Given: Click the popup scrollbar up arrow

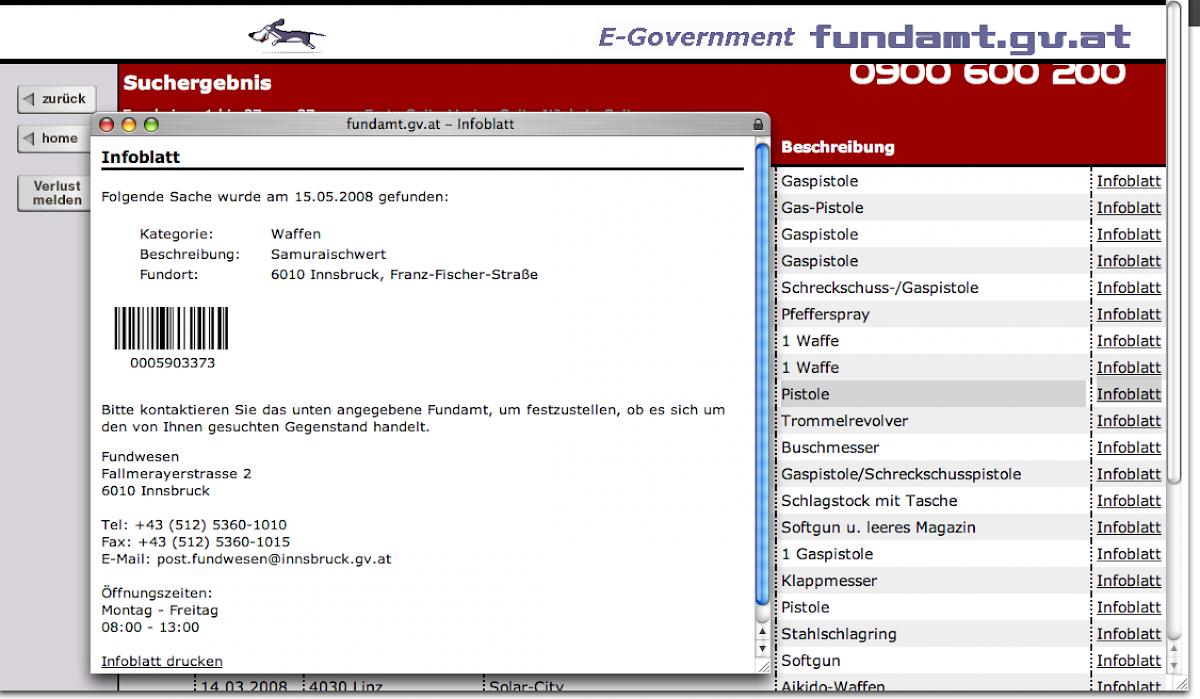Looking at the screenshot, I should (763, 632).
